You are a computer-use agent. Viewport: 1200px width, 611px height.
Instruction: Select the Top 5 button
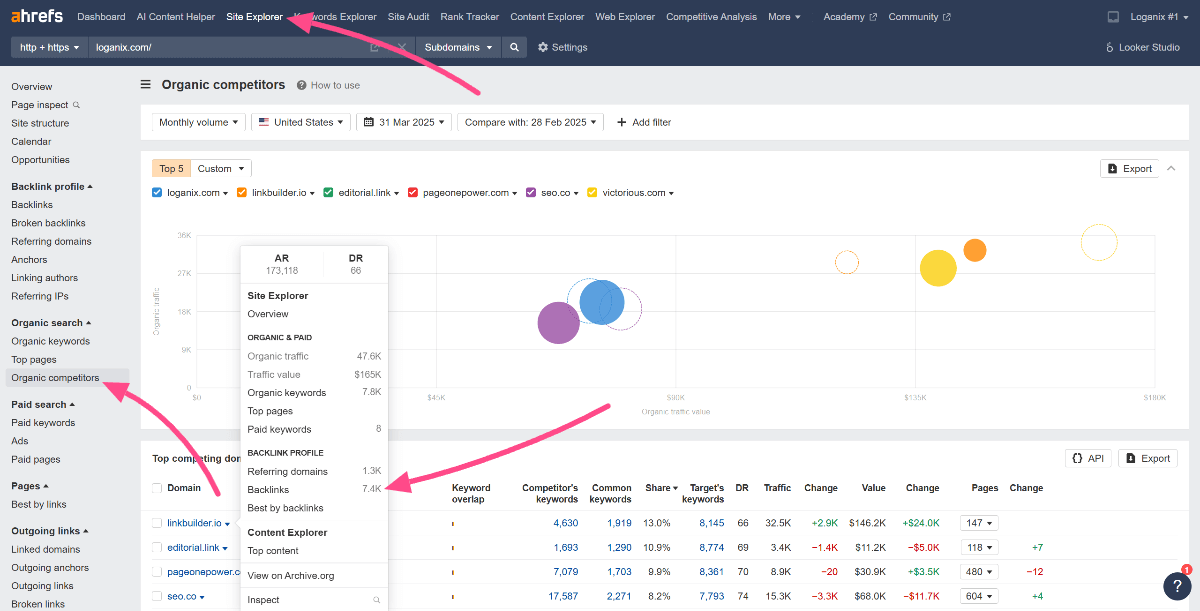click(x=171, y=168)
